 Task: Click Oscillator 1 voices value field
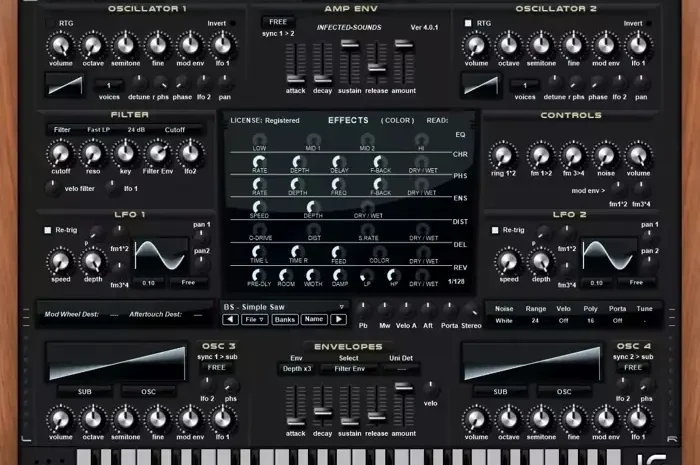click(109, 85)
